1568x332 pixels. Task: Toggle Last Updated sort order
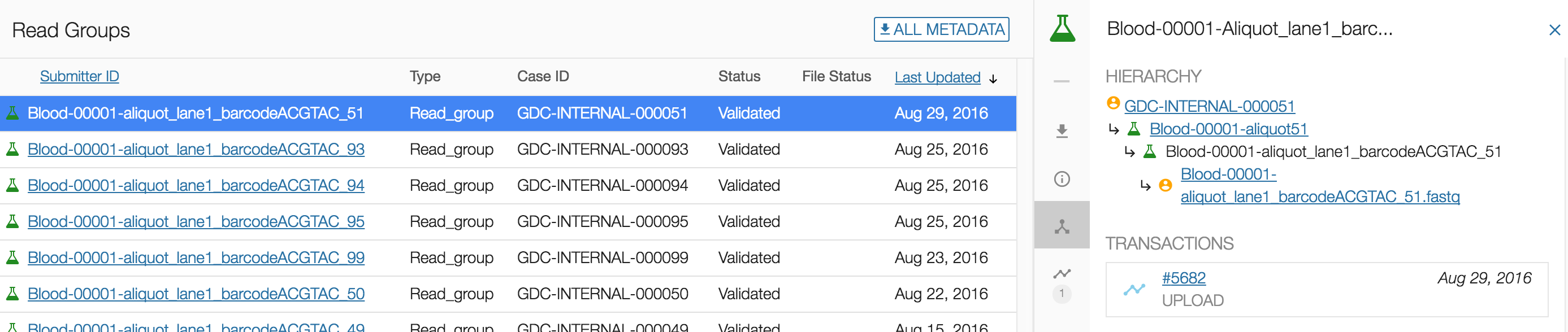(937, 77)
